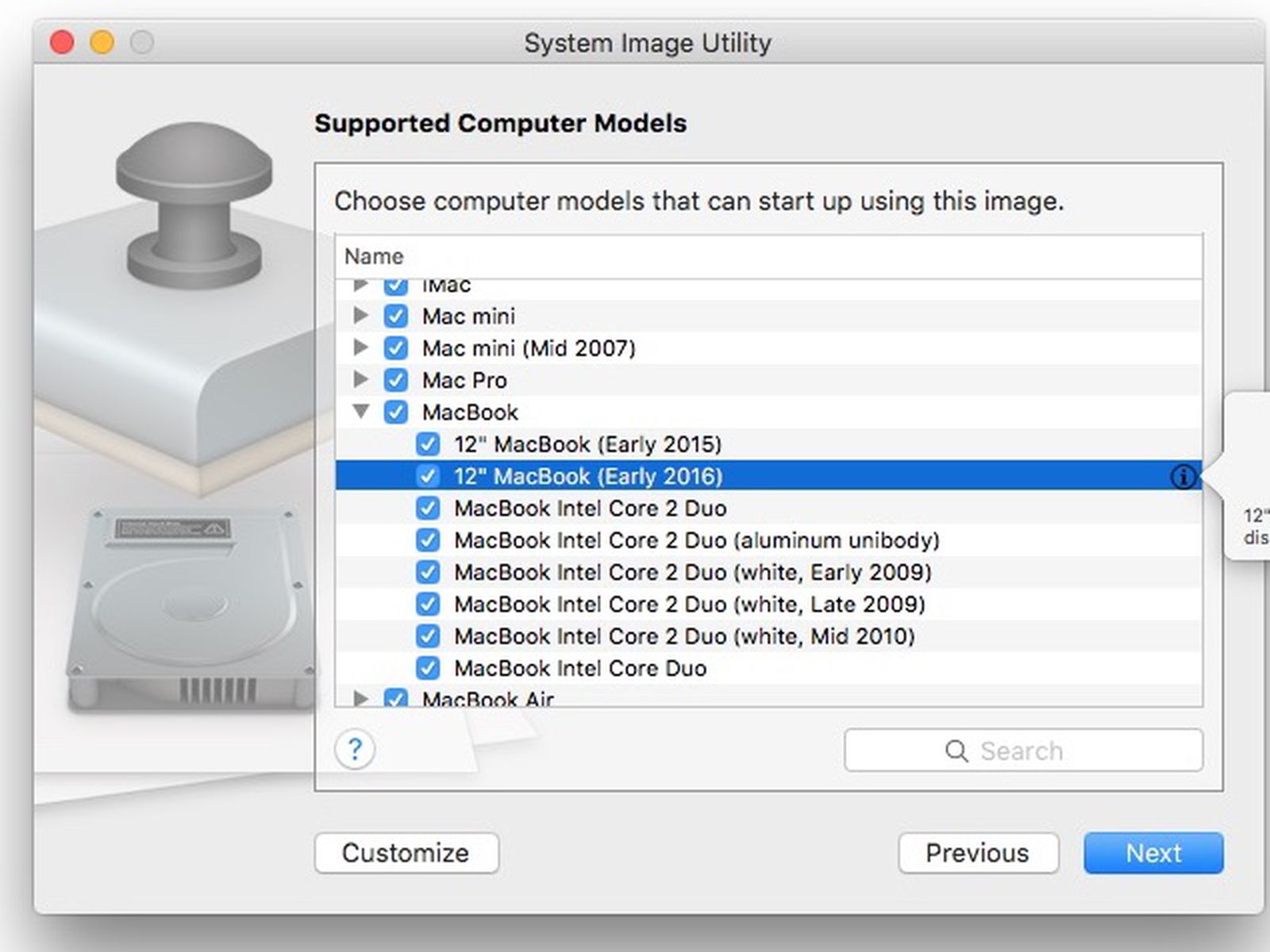
Task: Click the info icon on the selected row
Action: point(1183,476)
